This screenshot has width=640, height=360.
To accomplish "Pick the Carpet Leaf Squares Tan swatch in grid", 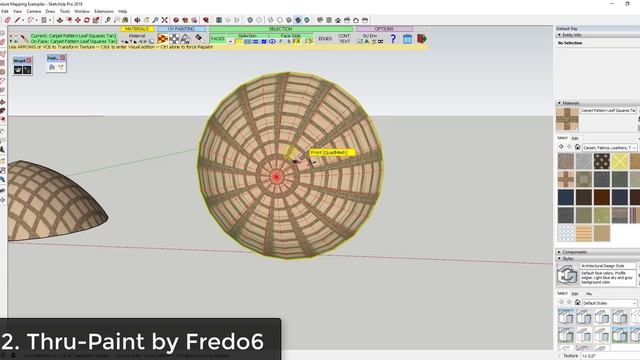I will [x=566, y=179].
